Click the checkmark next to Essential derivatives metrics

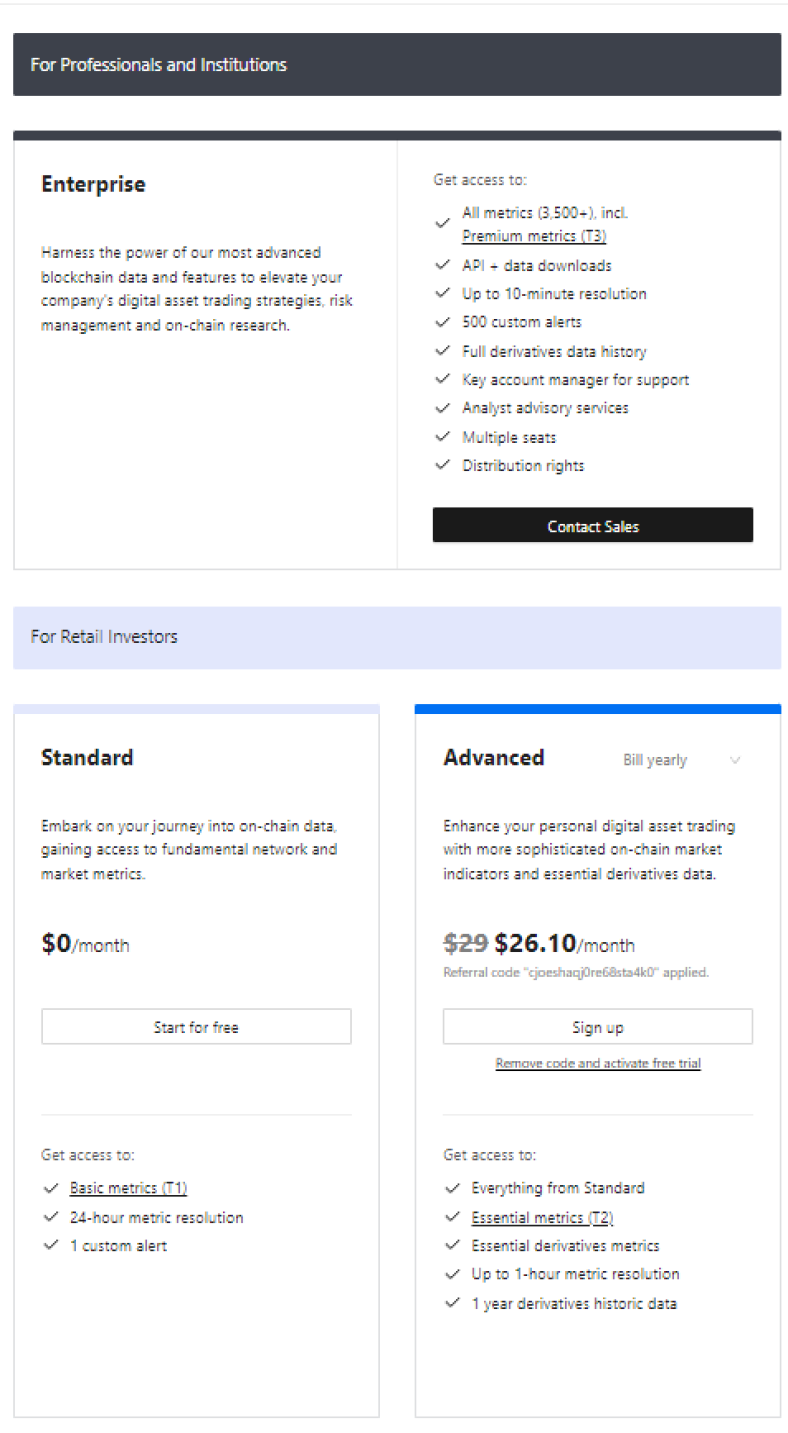pyautogui.click(x=452, y=1246)
